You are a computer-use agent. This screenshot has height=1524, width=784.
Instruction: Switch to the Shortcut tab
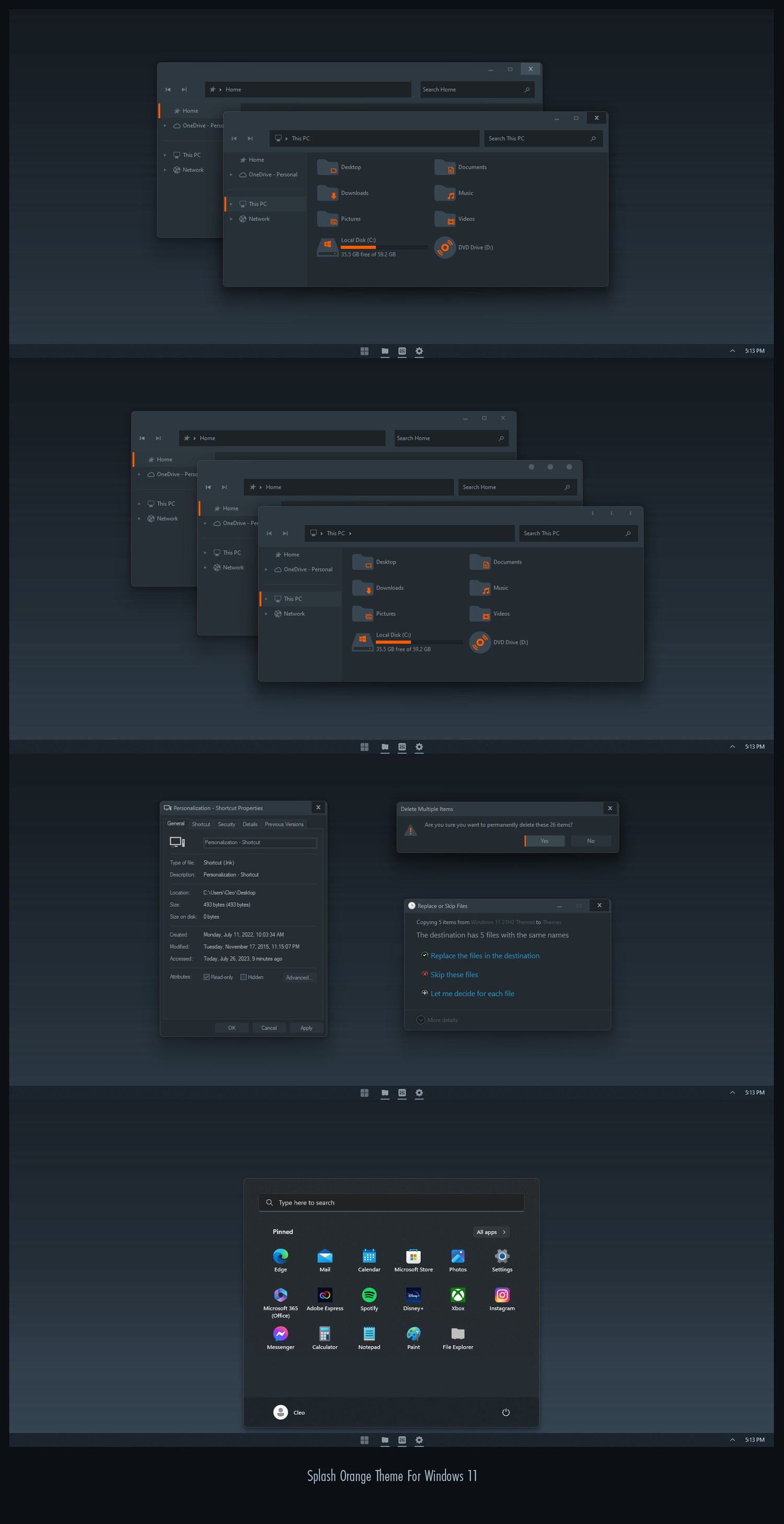[201, 824]
